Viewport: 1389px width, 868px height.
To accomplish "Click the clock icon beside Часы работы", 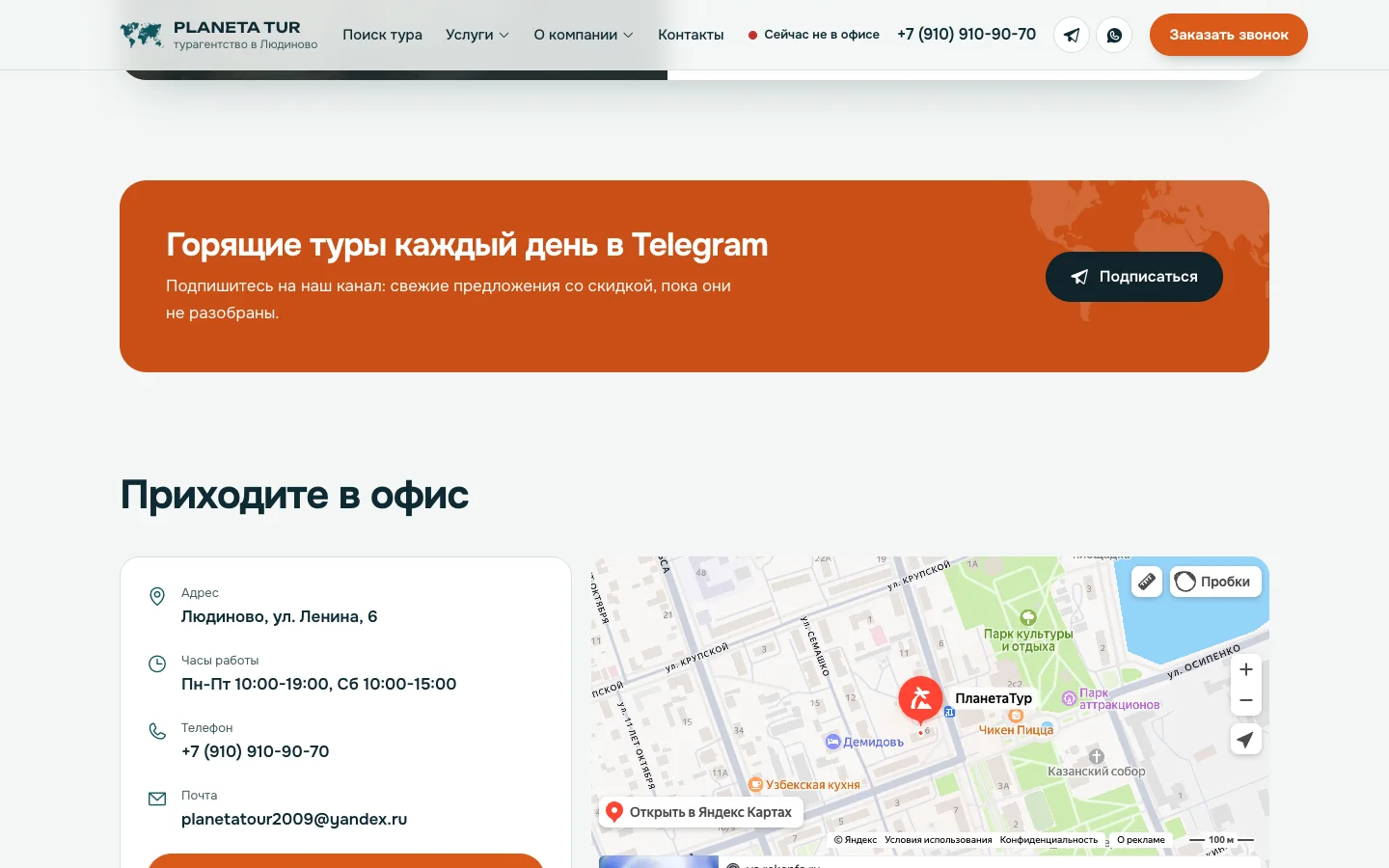I will [x=157, y=664].
